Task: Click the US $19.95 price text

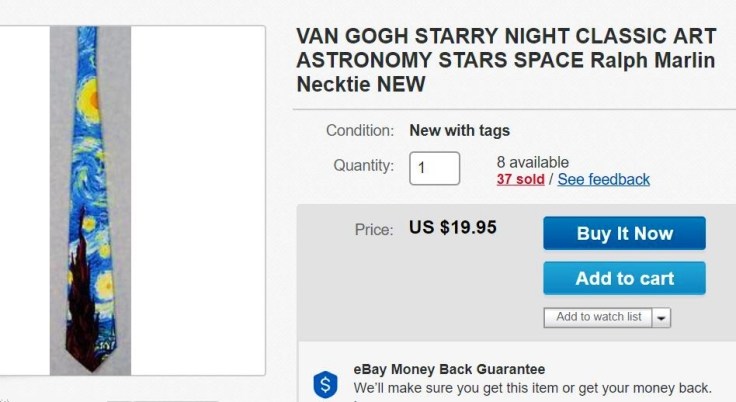Action: (453, 227)
